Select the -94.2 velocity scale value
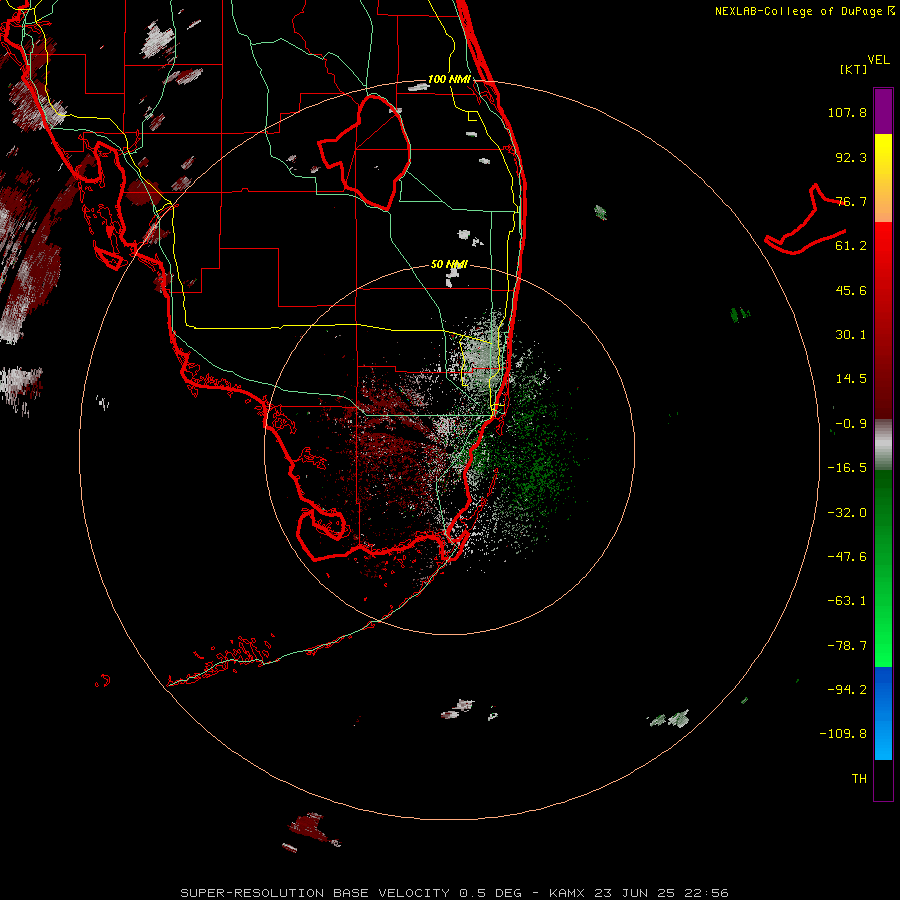This screenshot has height=900, width=900. pyautogui.click(x=847, y=689)
